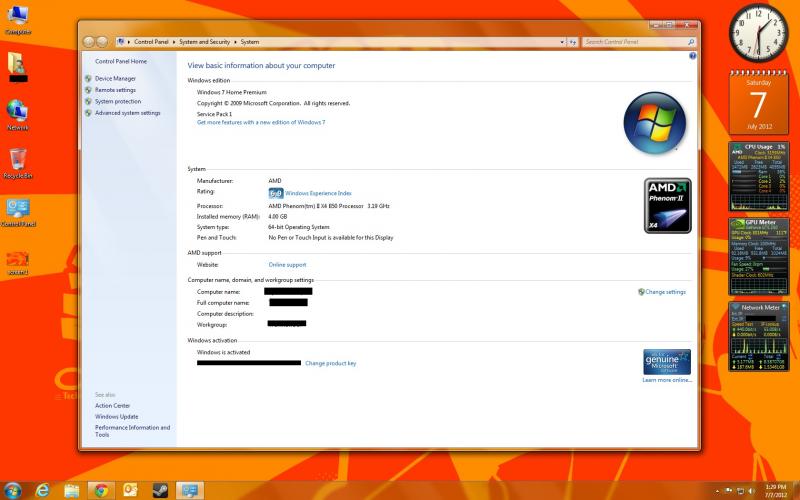Select the user folder desktop icon
The height and width of the screenshot is (500, 800).
18,66
